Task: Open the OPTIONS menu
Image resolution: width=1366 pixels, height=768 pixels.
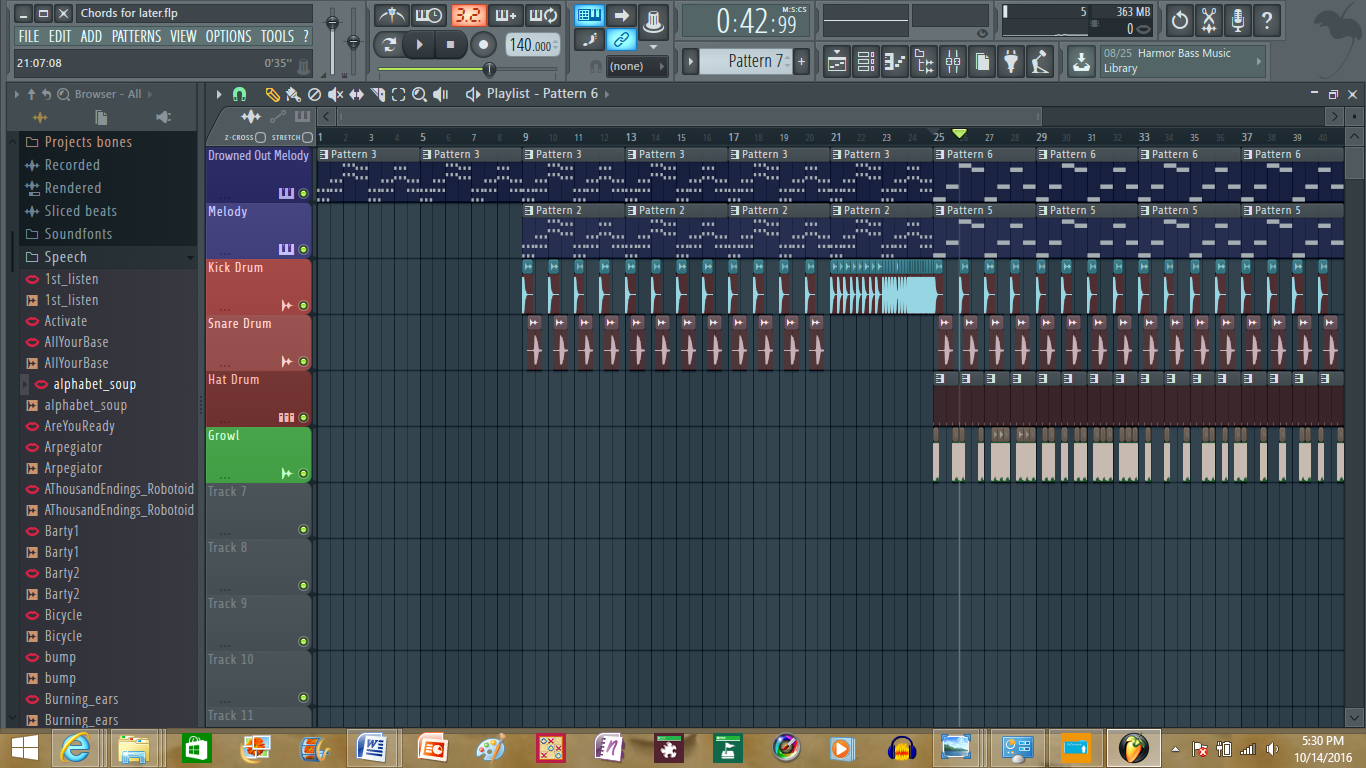Action: (x=229, y=36)
